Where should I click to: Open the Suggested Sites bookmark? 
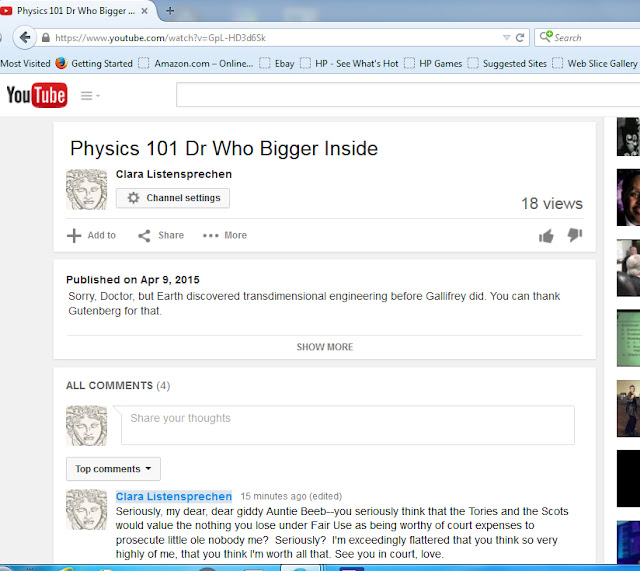[x=507, y=64]
